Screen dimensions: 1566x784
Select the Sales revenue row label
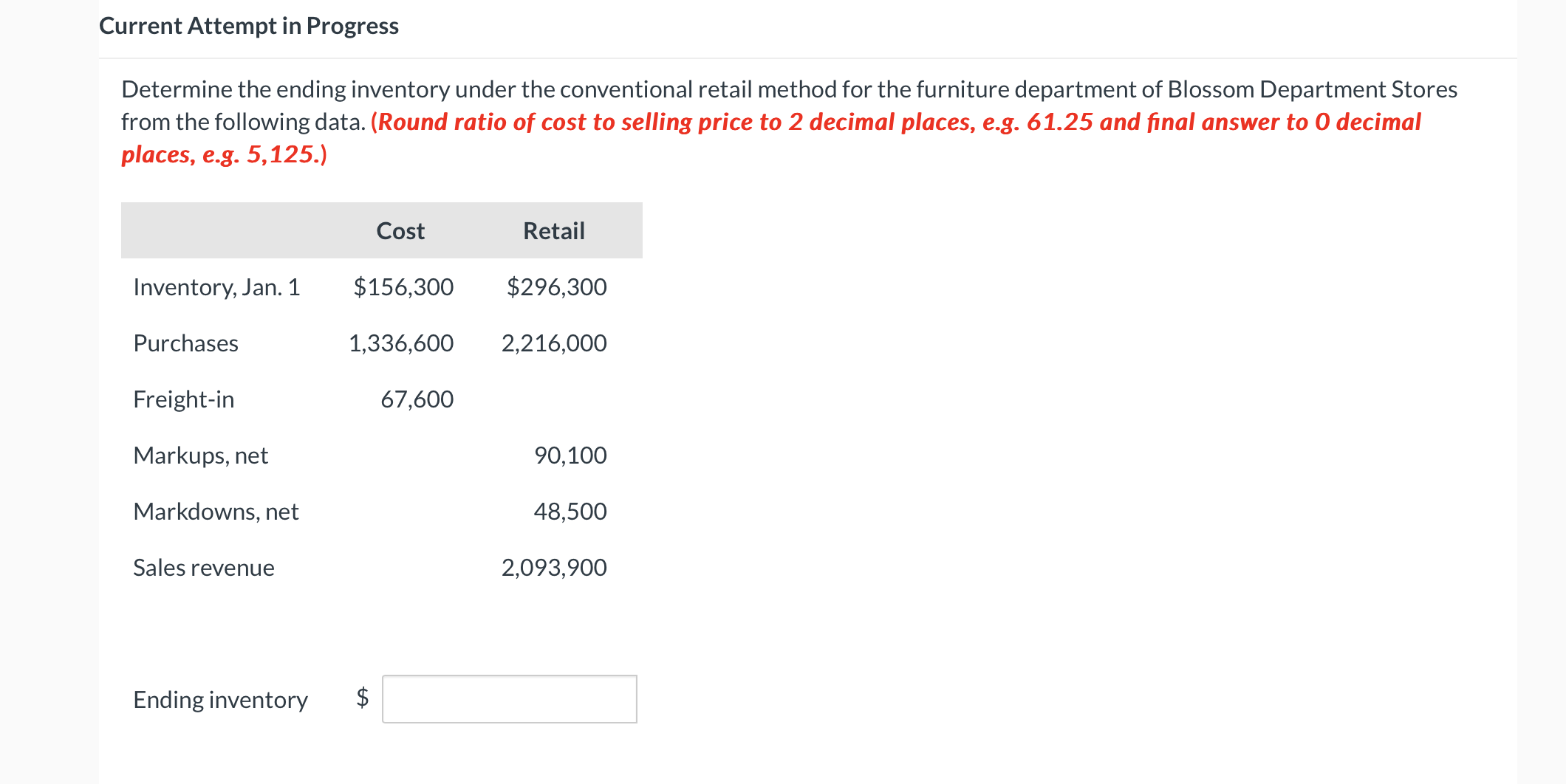coord(203,568)
